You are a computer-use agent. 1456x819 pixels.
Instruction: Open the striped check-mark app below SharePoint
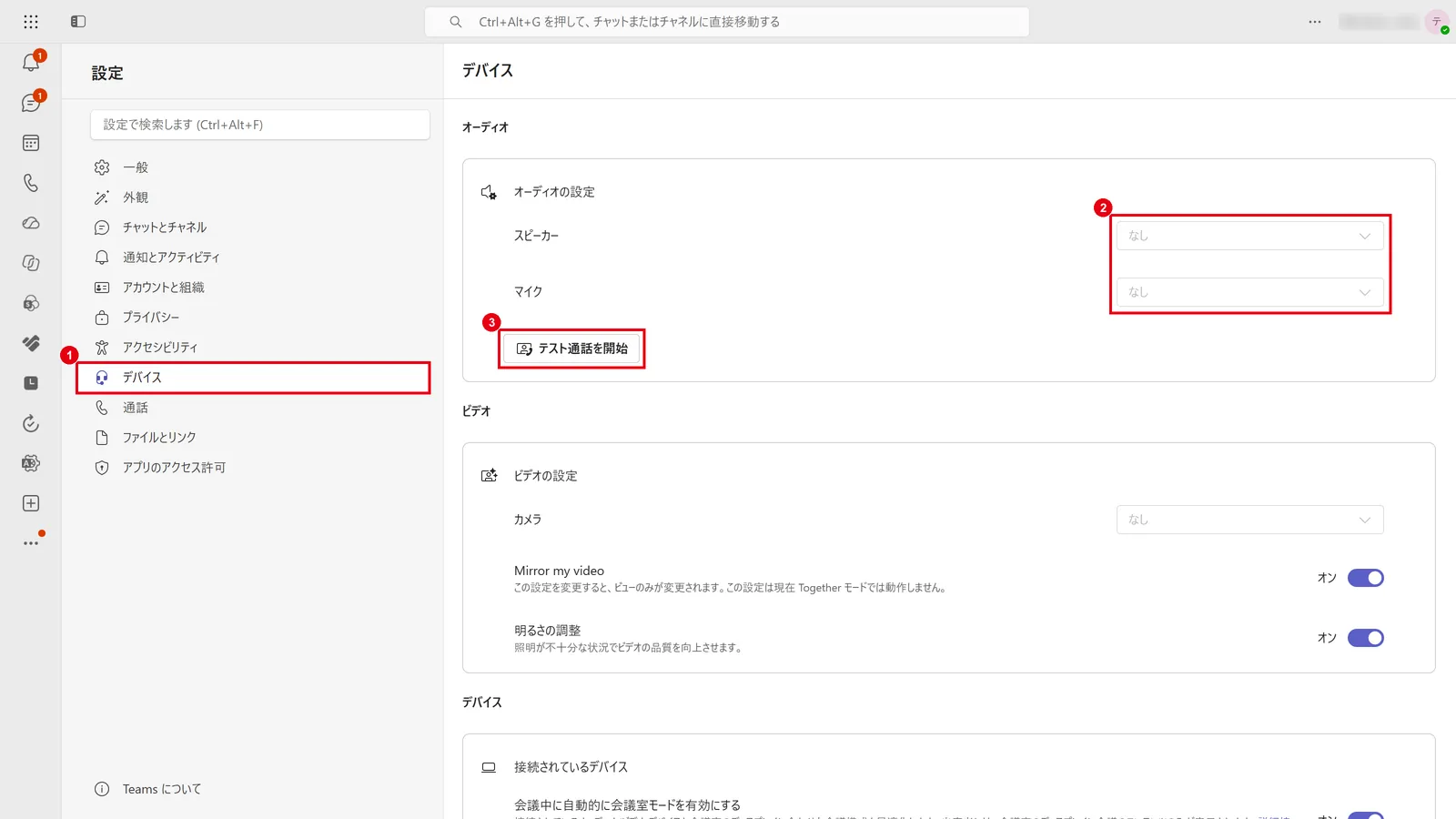[x=31, y=343]
